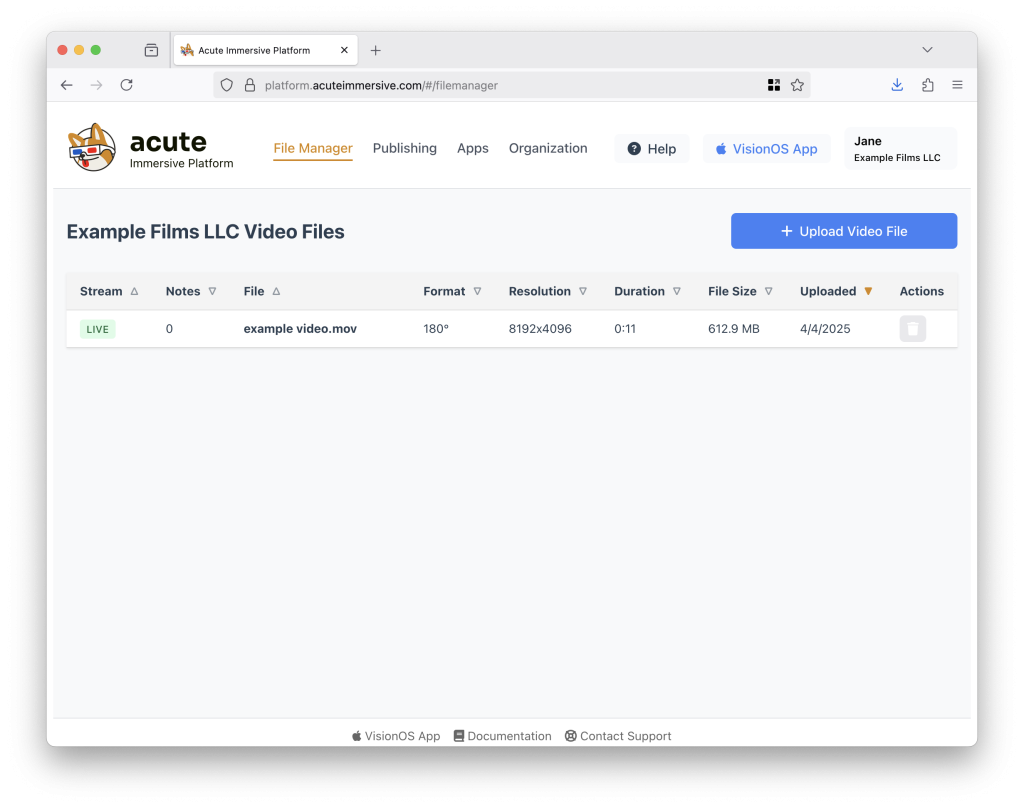The height and width of the screenshot is (808, 1024).
Task: Open the File Manager tab
Action: pyautogui.click(x=313, y=148)
